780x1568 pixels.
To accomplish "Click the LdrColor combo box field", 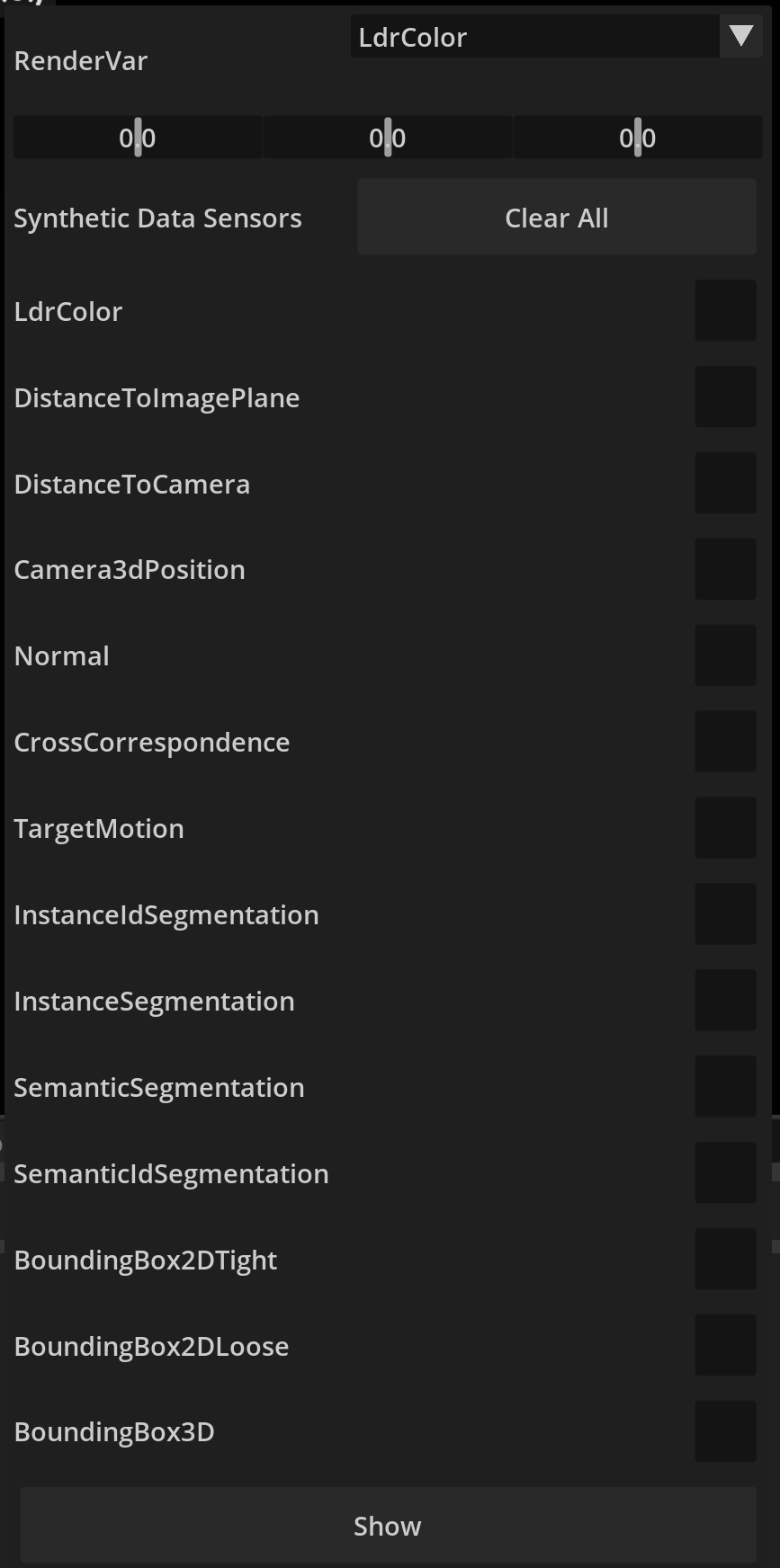I will point(534,37).
